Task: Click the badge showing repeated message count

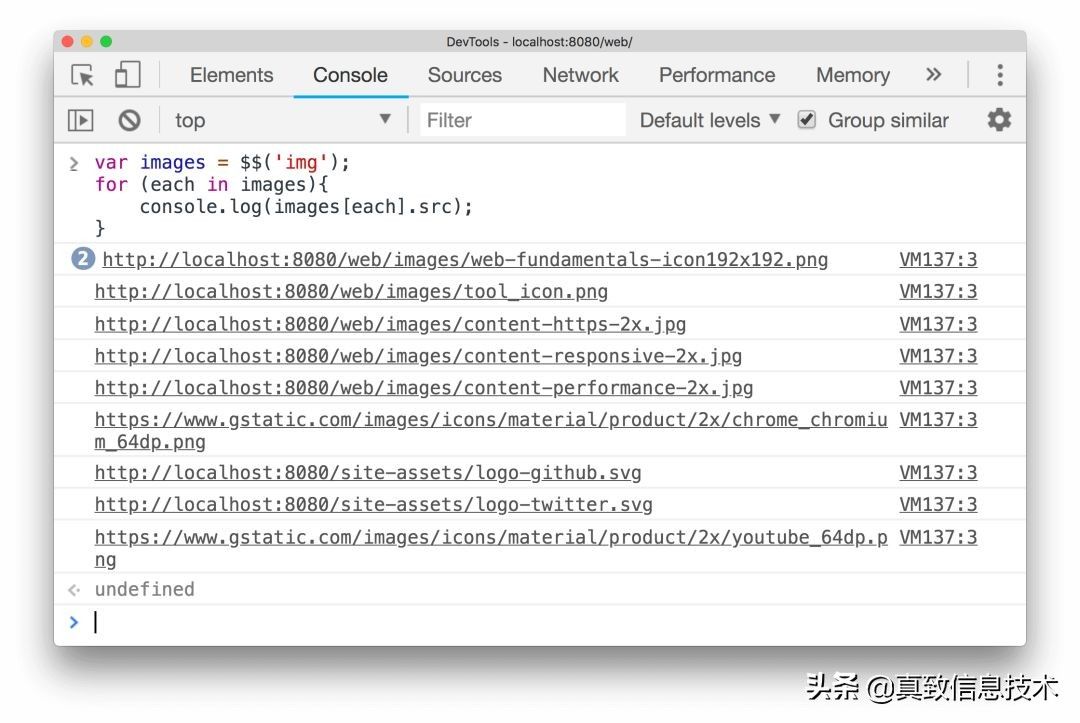Action: [x=81, y=258]
